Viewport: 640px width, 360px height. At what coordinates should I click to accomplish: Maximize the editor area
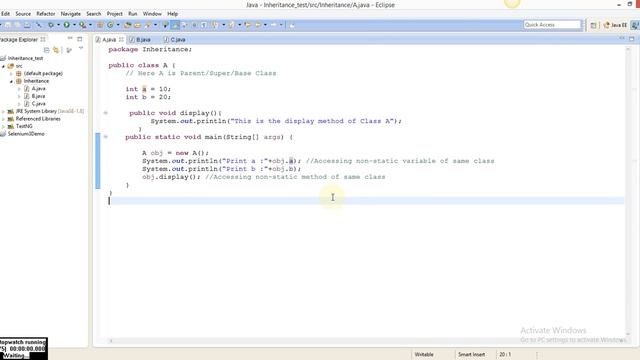click(631, 39)
